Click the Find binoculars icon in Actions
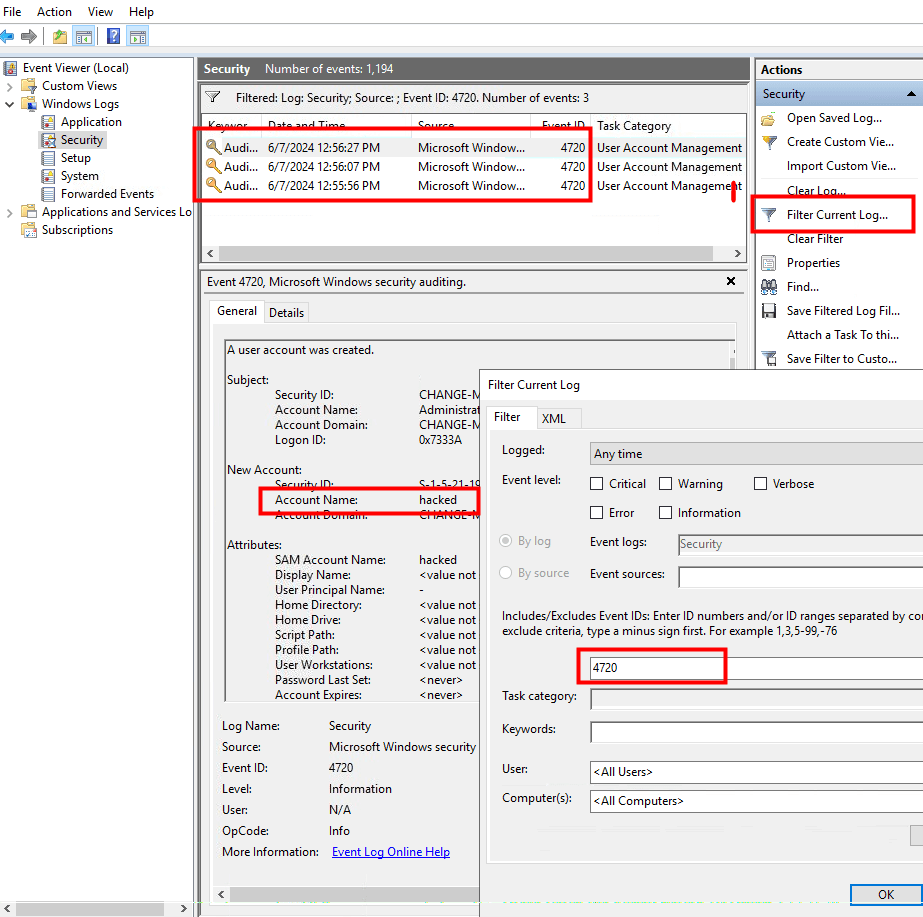 tap(769, 287)
